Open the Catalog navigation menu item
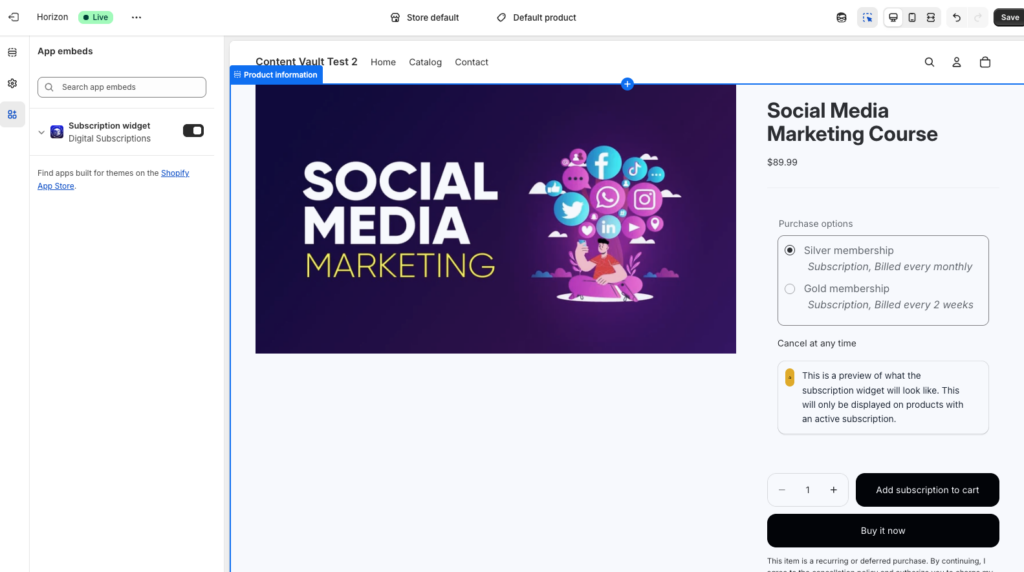Viewport: 1024px width, 572px height. coord(425,62)
